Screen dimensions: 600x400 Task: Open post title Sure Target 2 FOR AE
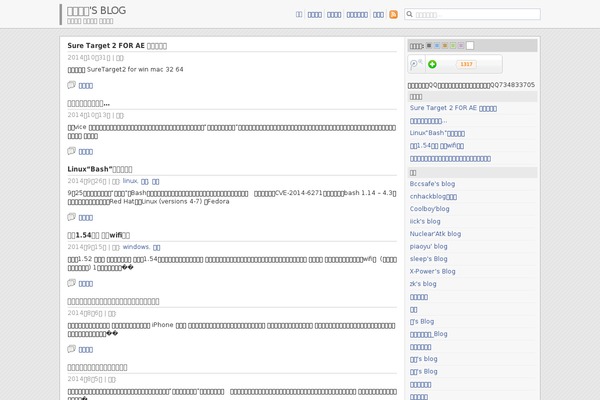117,46
